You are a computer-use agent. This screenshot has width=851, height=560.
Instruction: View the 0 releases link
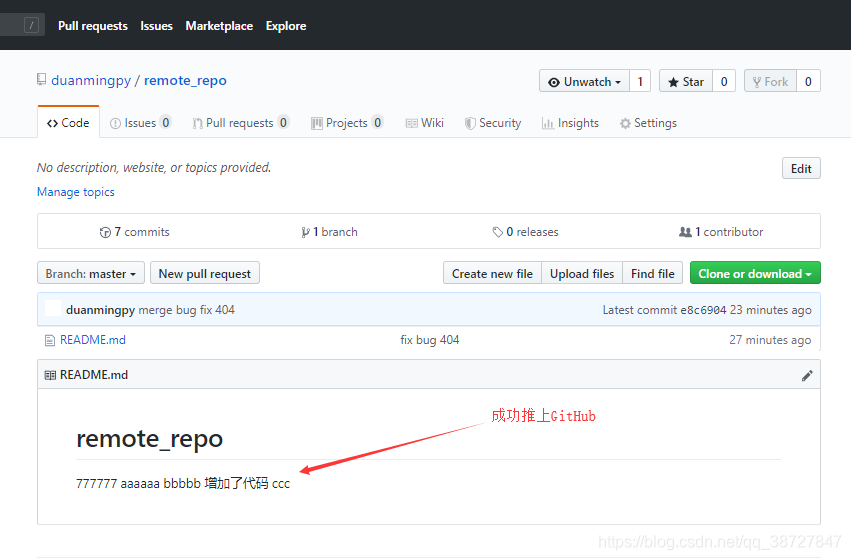tap(525, 232)
